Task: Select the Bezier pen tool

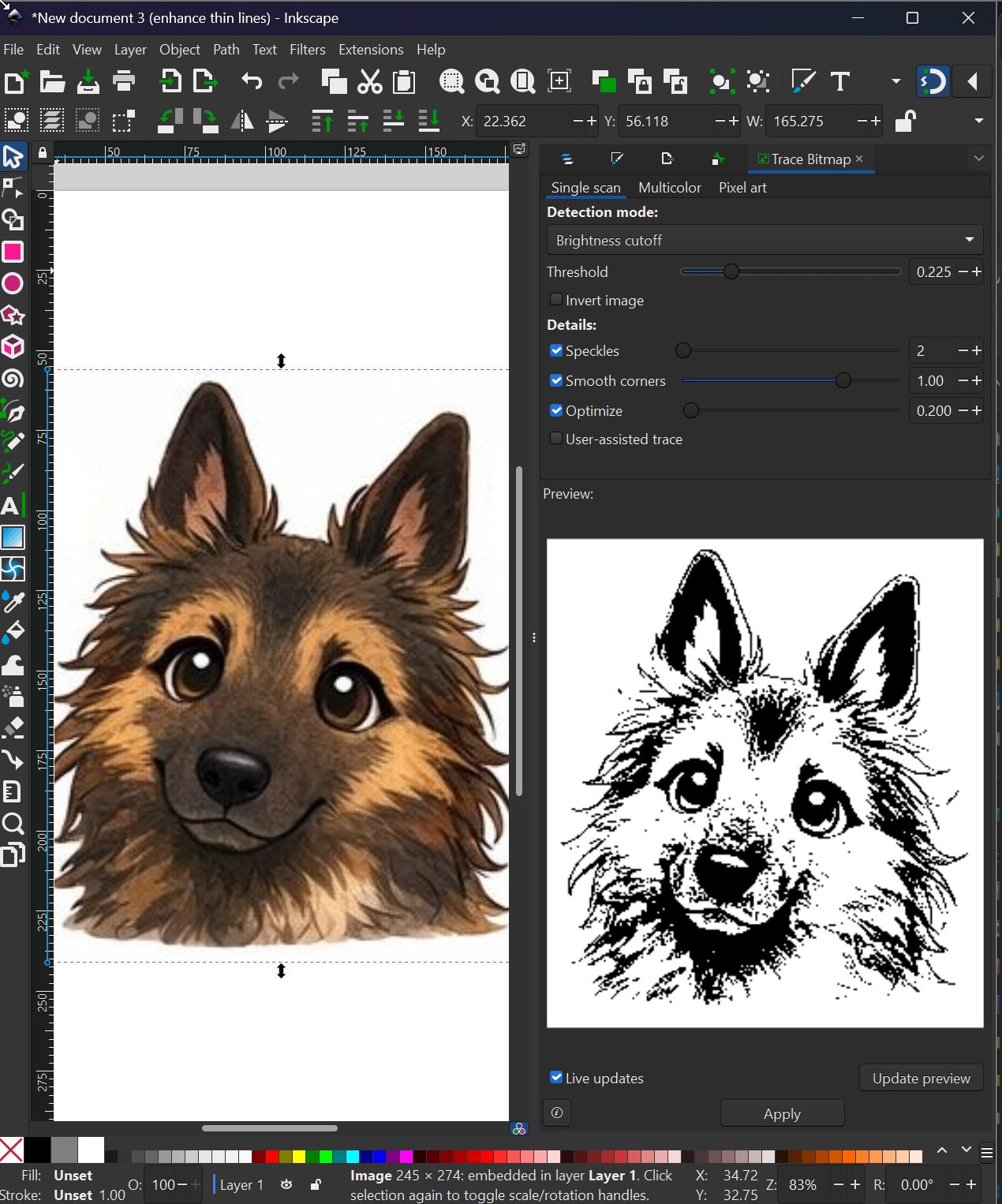Action: coord(14,411)
